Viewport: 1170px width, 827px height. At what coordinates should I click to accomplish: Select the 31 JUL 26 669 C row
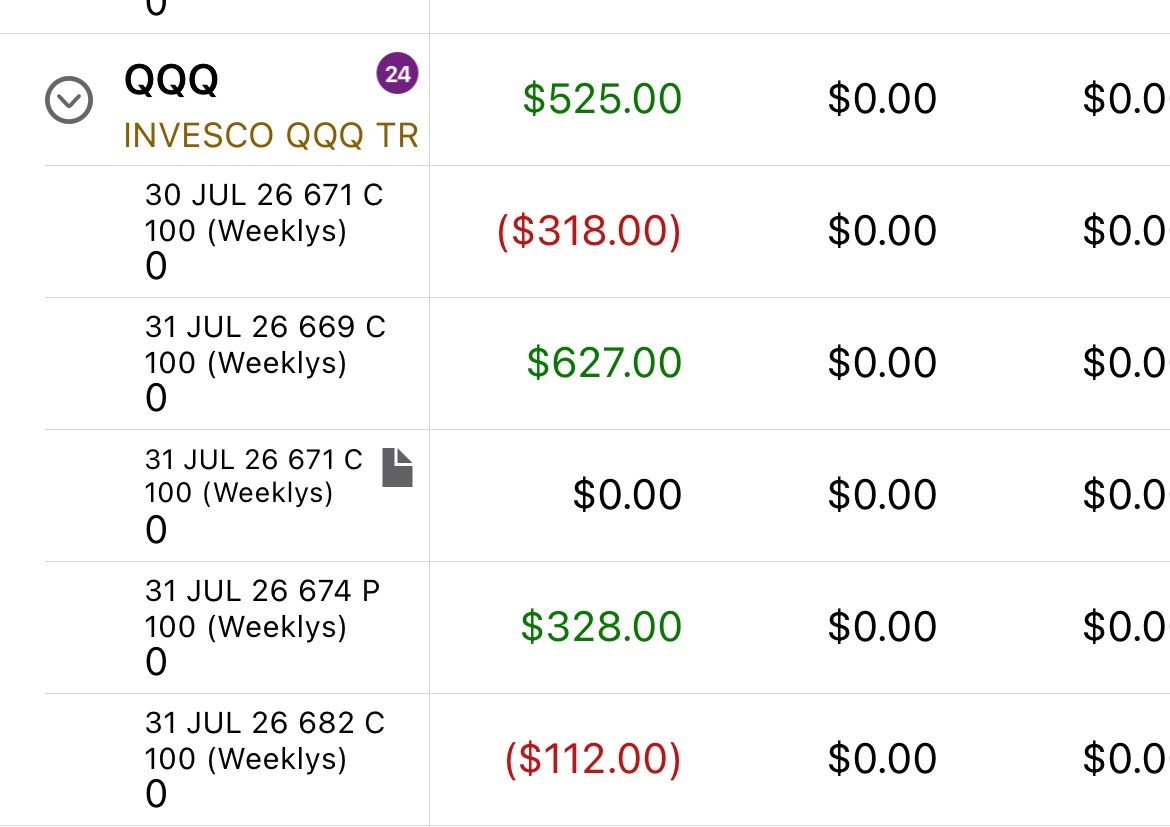pyautogui.click(x=607, y=363)
